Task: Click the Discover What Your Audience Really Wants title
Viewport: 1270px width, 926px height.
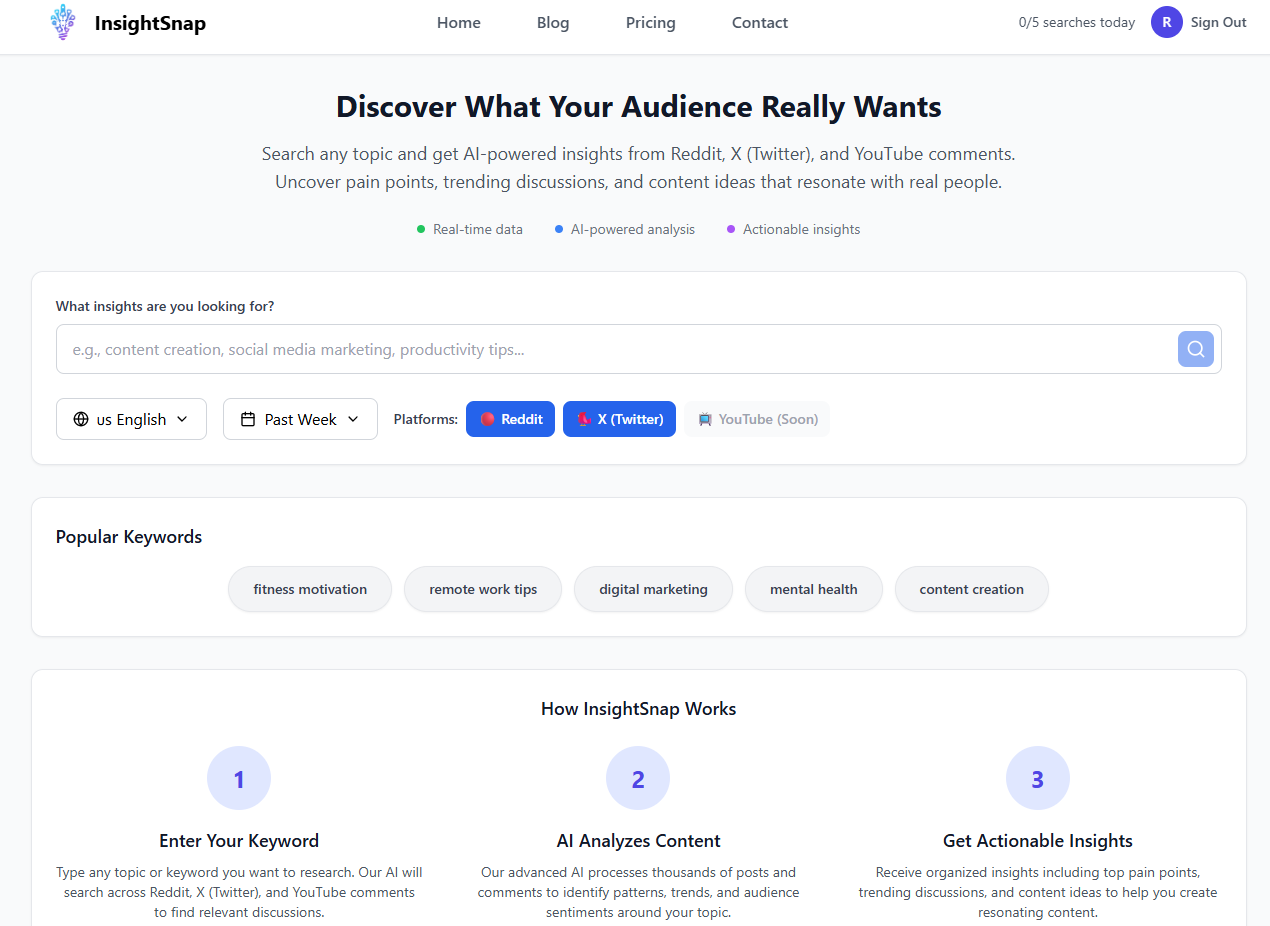Action: pyautogui.click(x=639, y=107)
